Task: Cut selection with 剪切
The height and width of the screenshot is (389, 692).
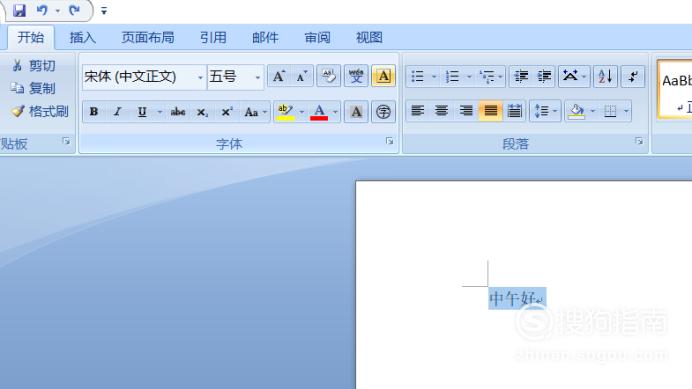Action: coord(34,66)
